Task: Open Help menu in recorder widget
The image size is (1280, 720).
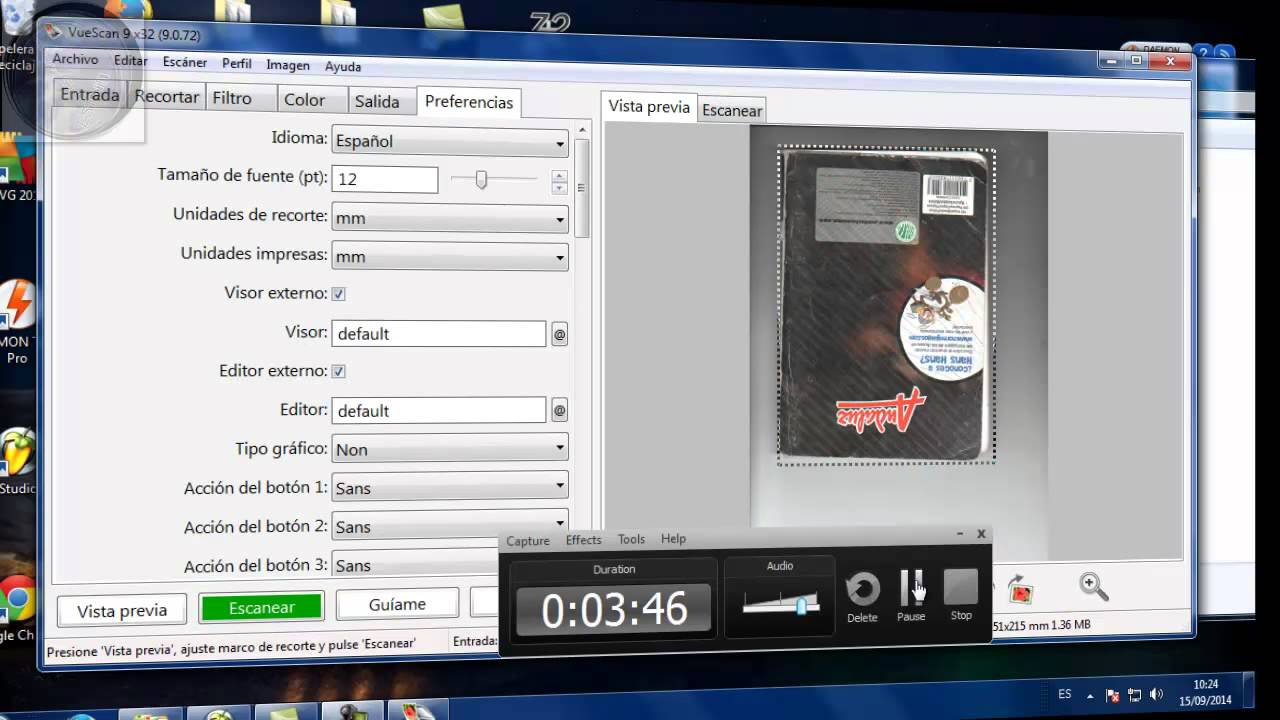Action: (x=673, y=538)
